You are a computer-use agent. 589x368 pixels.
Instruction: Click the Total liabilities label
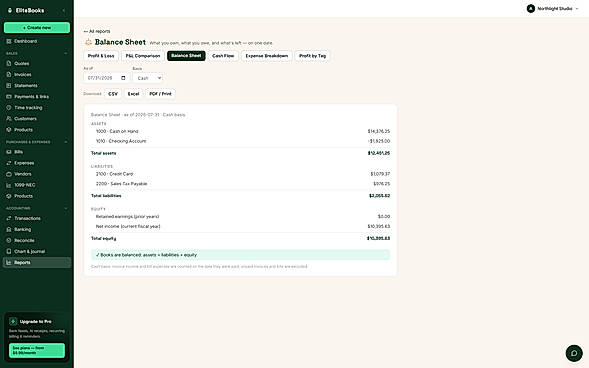point(106,196)
